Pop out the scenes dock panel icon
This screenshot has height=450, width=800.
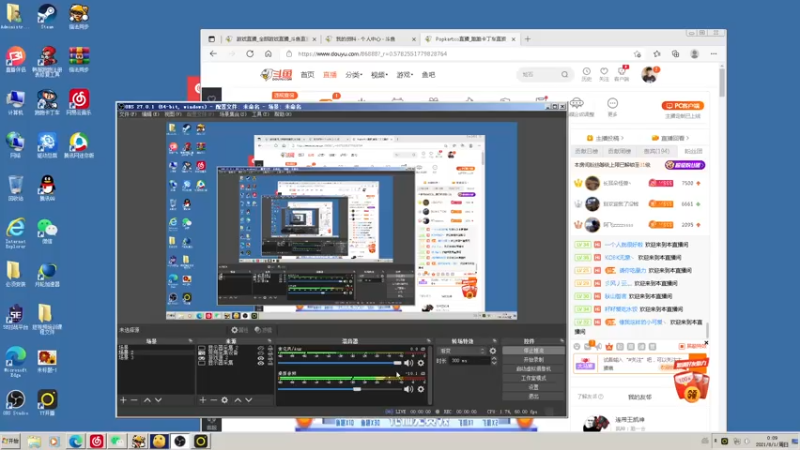tap(190, 341)
